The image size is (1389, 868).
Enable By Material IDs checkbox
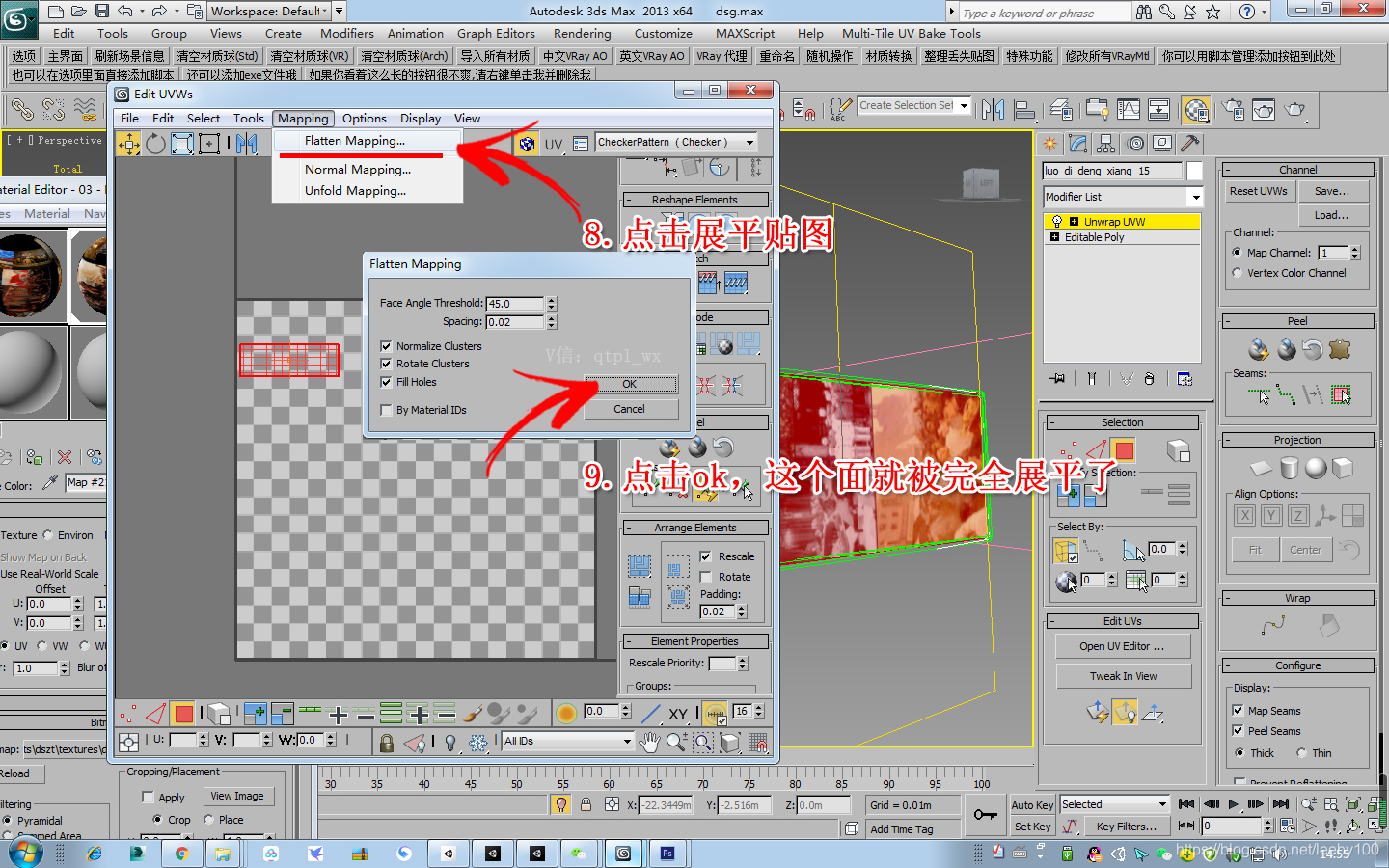point(387,410)
